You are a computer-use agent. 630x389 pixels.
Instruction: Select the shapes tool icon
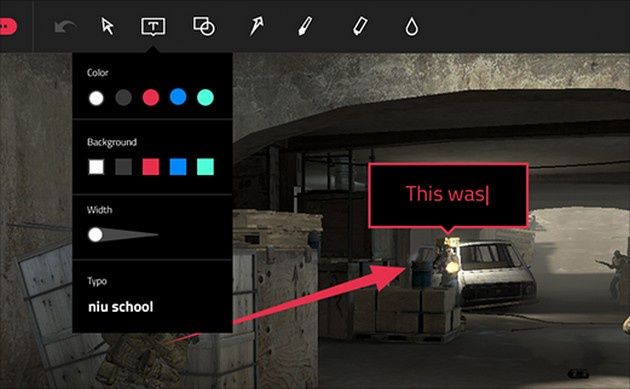204,27
